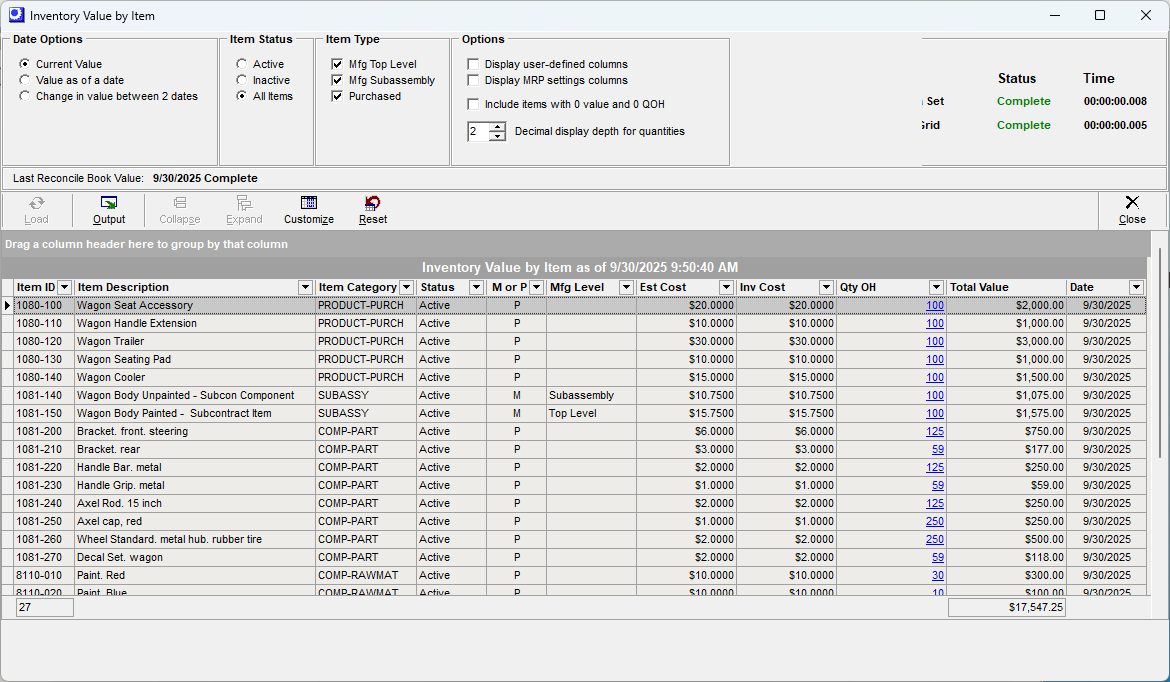
Task: Click the Output toolbar icon
Action: (108, 210)
